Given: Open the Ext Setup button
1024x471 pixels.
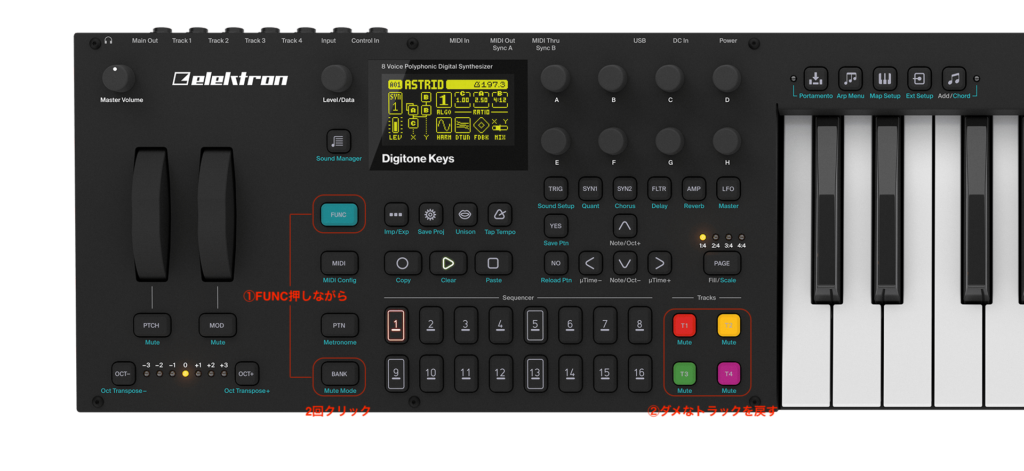Looking at the screenshot, I should (919, 78).
